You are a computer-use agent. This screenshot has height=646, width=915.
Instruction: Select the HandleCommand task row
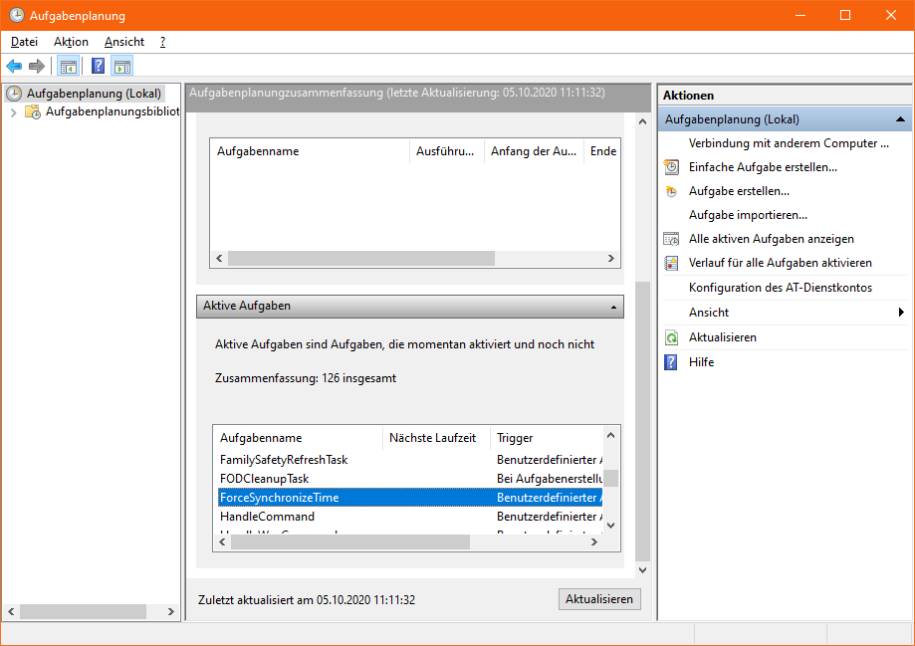[267, 517]
